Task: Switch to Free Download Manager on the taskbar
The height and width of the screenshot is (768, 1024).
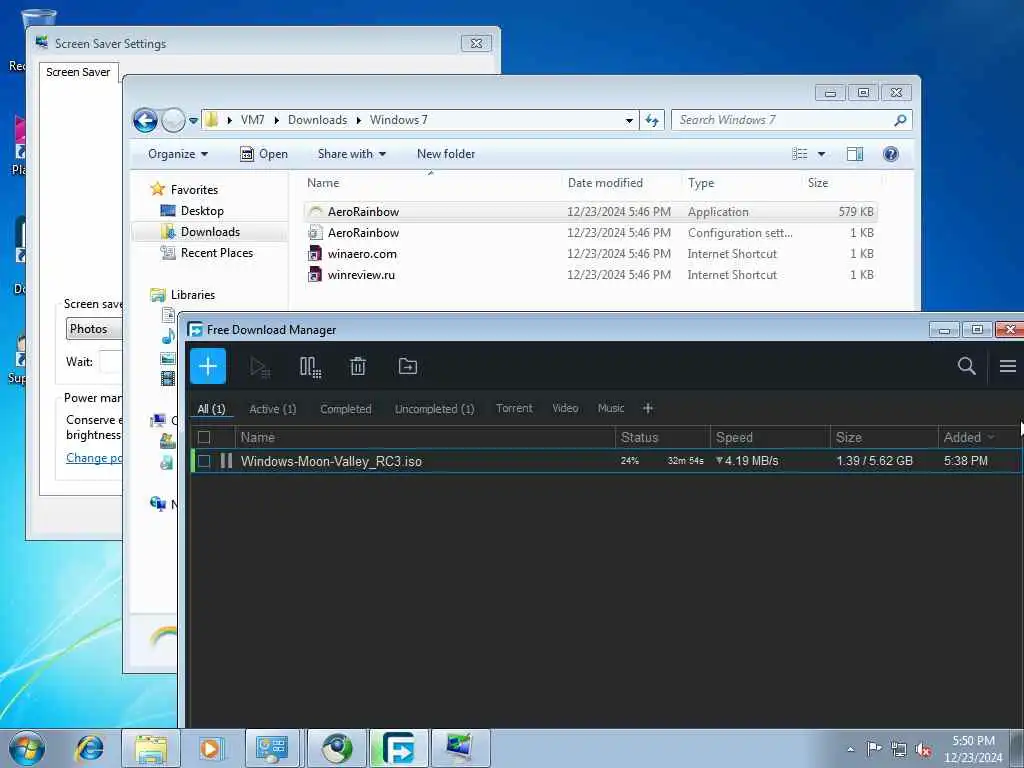Action: [398, 748]
